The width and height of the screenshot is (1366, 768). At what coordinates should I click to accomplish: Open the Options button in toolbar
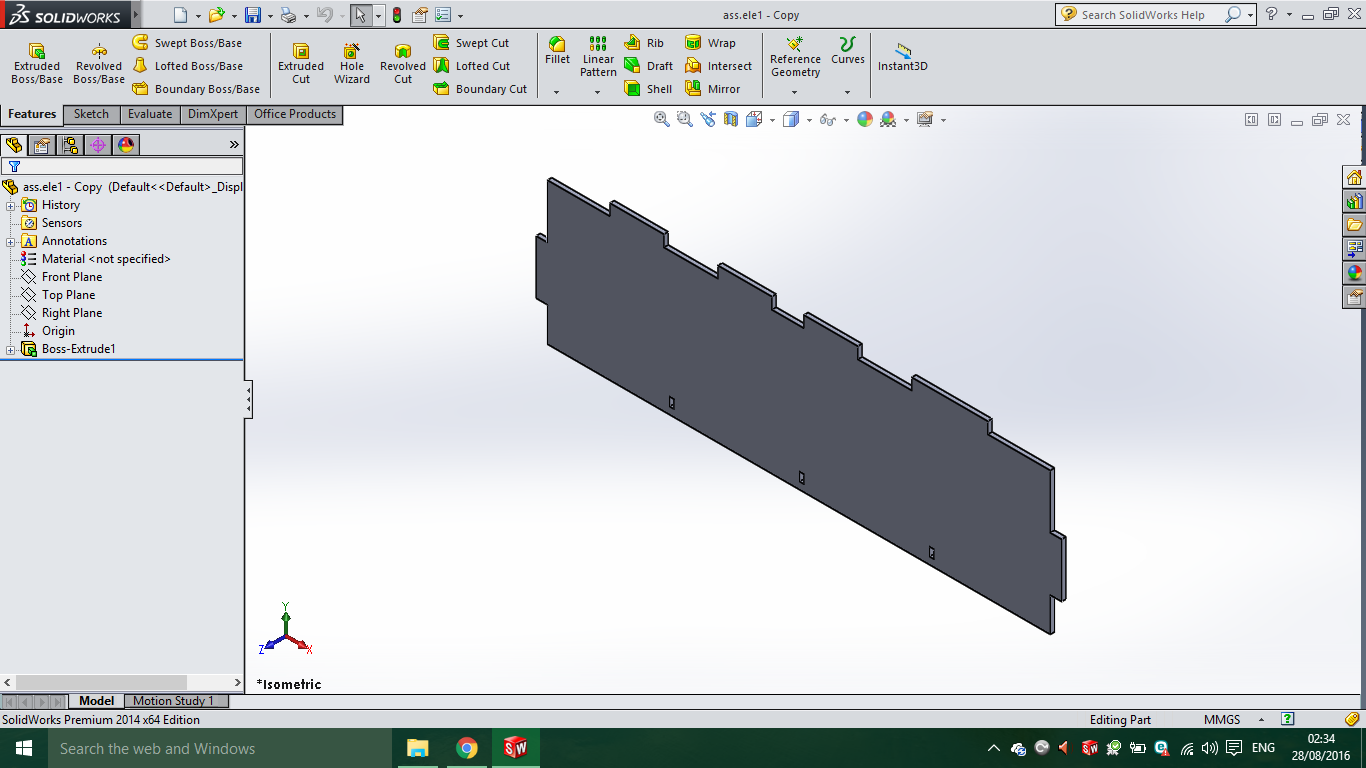[443, 15]
